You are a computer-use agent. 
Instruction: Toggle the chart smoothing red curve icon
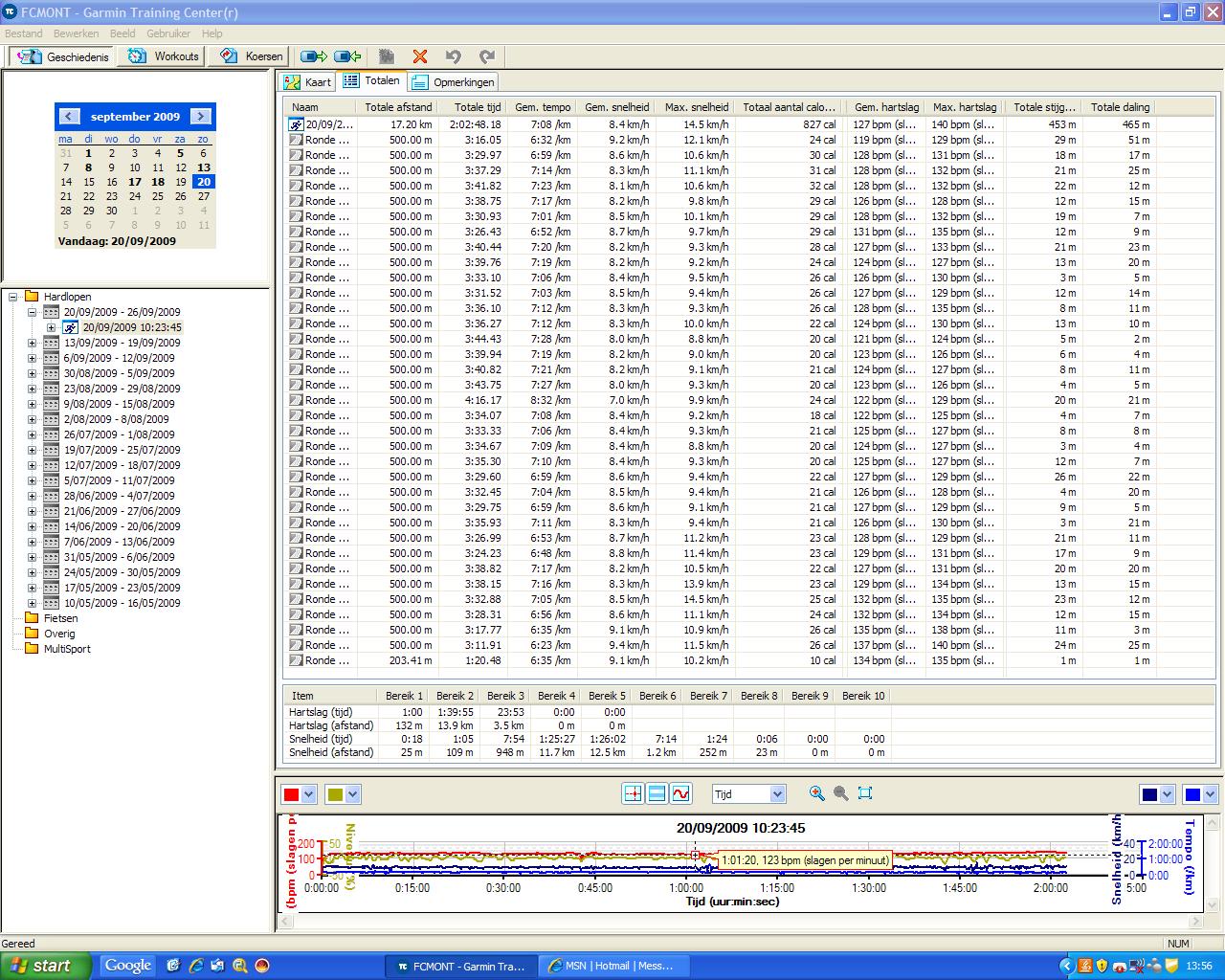click(x=680, y=793)
